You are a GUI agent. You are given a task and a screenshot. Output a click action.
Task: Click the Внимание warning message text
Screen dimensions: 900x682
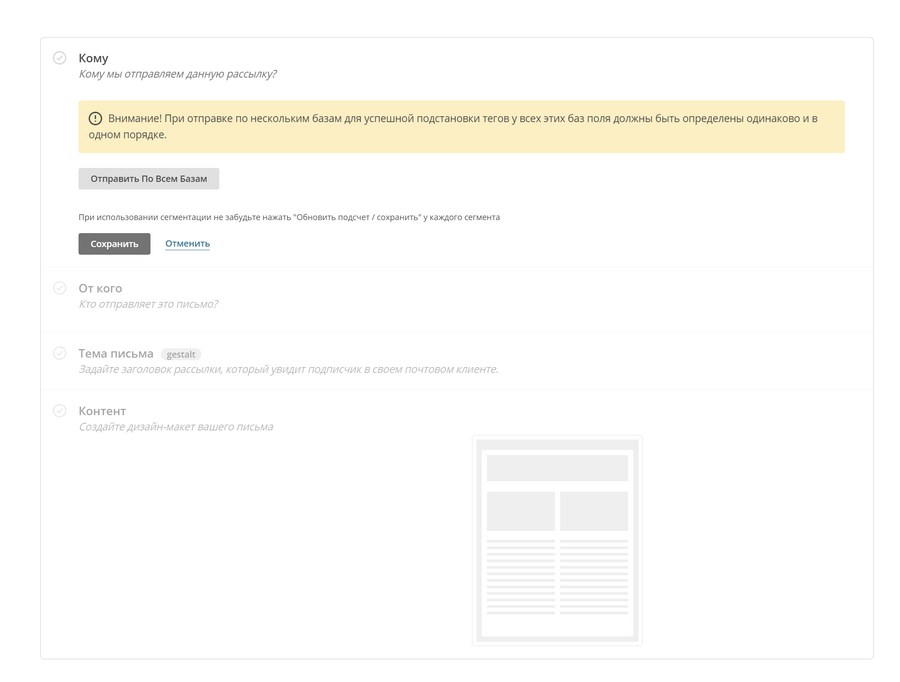coord(462,126)
